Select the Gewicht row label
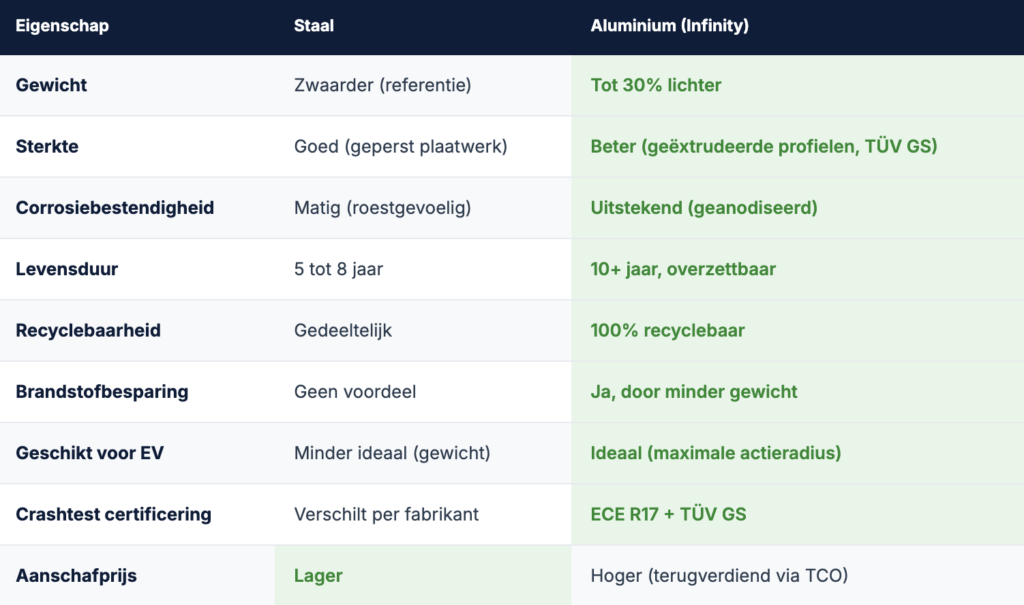This screenshot has height=605, width=1024. pyautogui.click(x=51, y=85)
